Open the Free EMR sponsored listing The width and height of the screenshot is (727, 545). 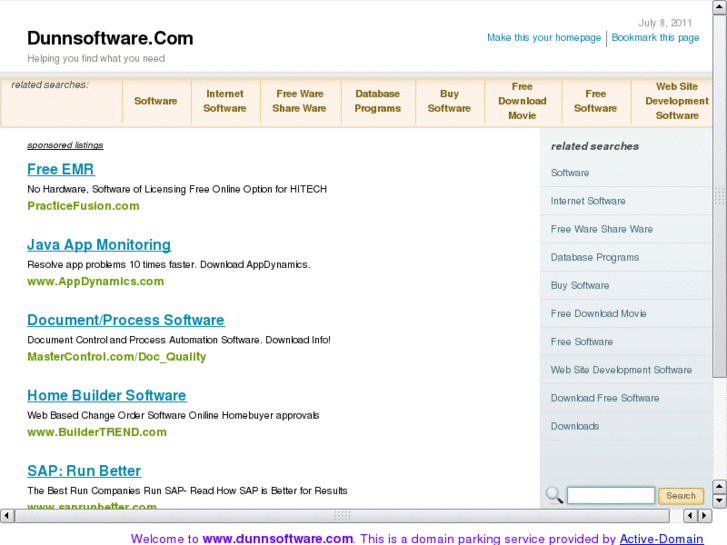pyautogui.click(x=61, y=169)
